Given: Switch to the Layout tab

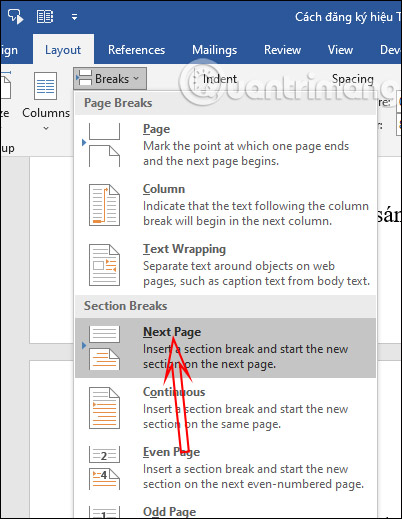Looking at the screenshot, I should (63, 50).
